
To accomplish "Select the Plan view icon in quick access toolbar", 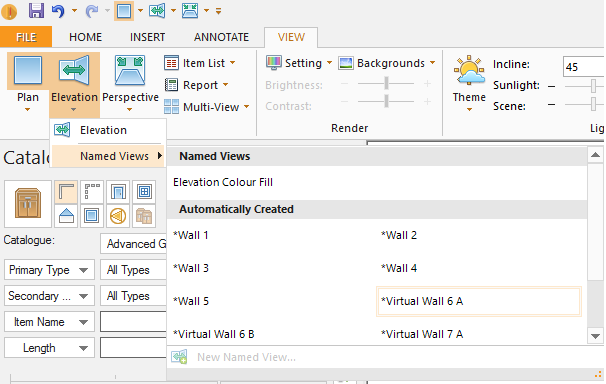I will click(x=124, y=11).
